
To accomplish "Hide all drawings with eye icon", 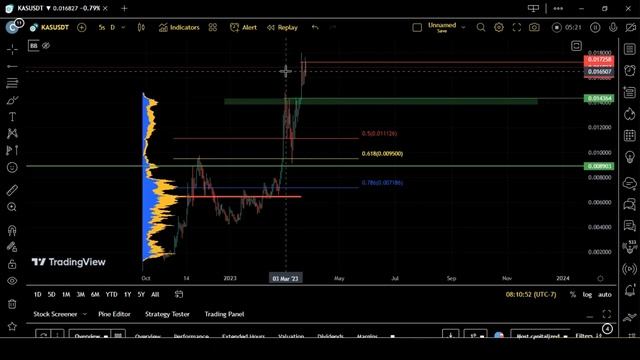I will [12, 281].
